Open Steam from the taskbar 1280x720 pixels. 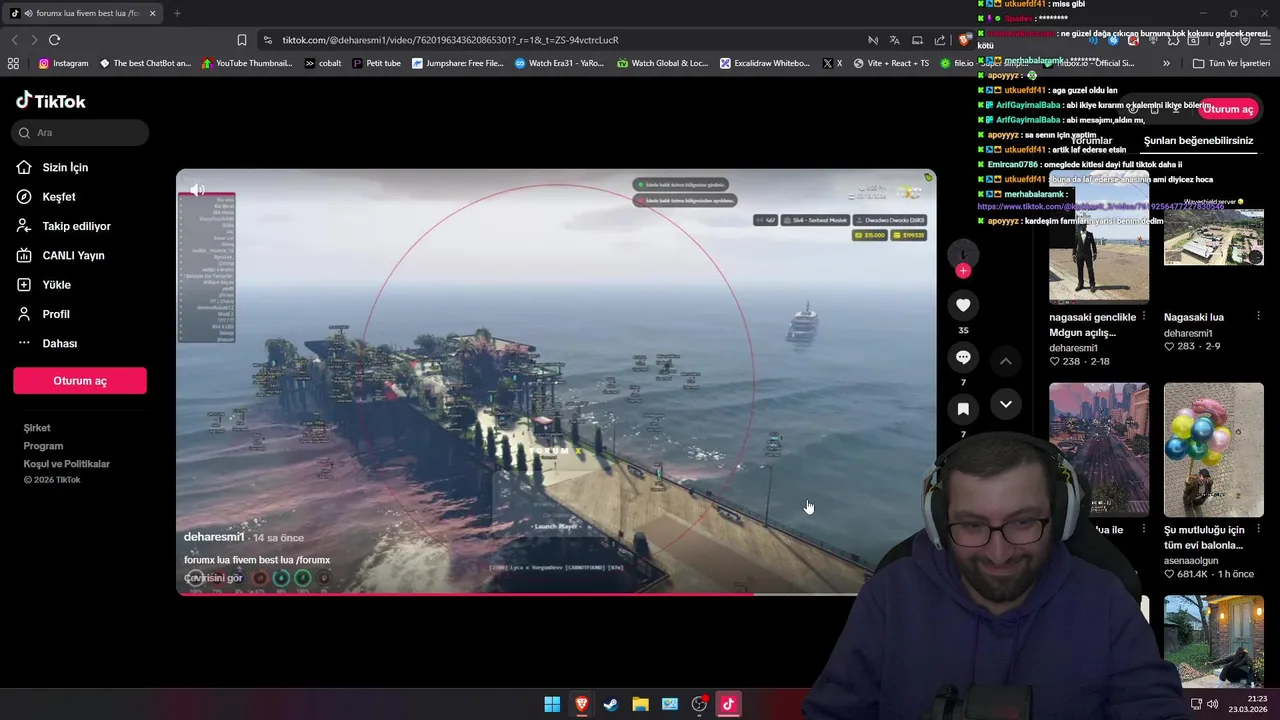pyautogui.click(x=611, y=704)
